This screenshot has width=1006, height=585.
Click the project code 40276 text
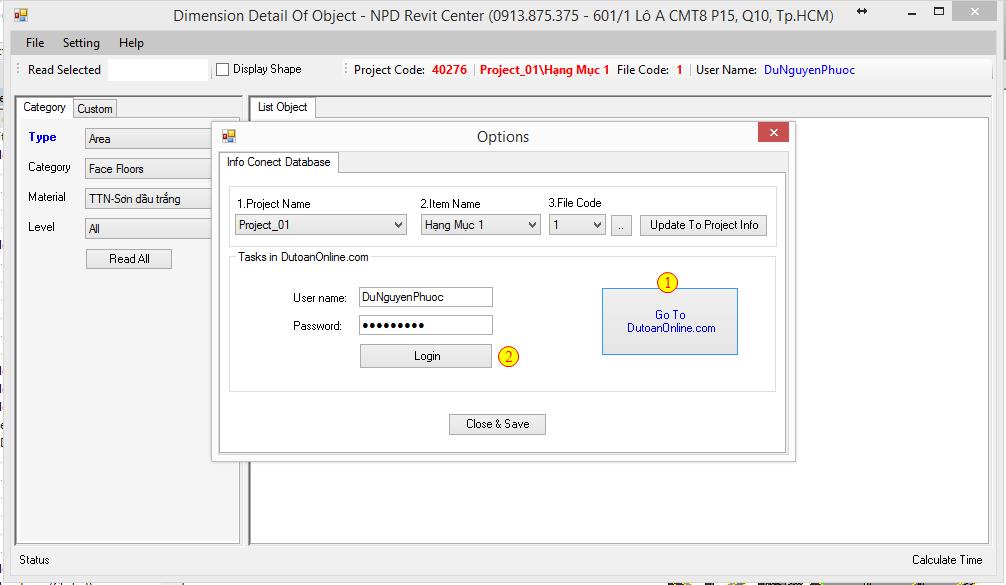coord(449,69)
